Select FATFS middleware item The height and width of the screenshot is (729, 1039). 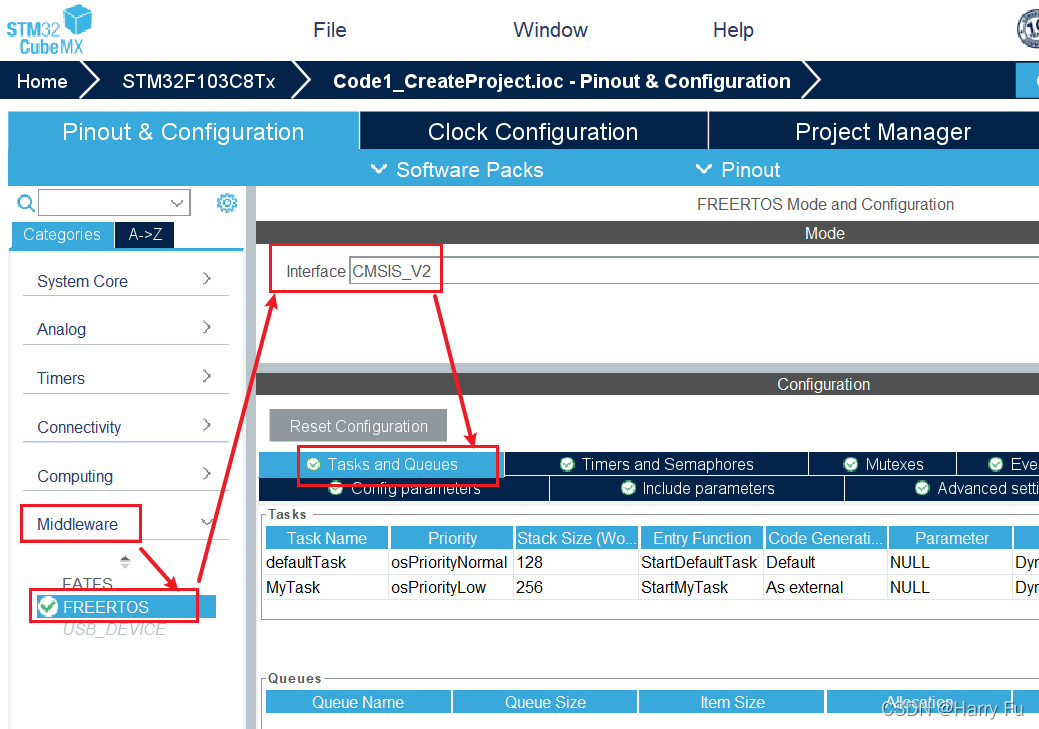coord(87,583)
